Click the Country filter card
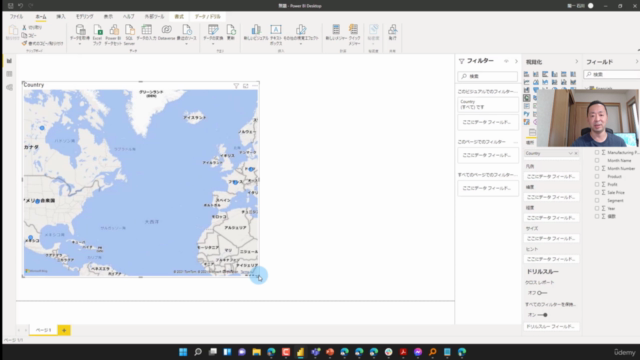This screenshot has height=360, width=640. click(488, 104)
